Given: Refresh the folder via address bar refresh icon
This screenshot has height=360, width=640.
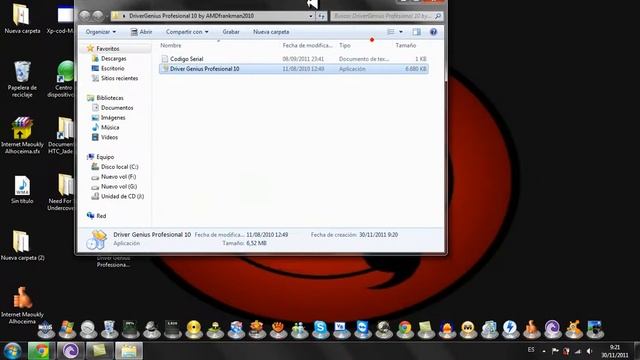Looking at the screenshot, I should pos(322,16).
